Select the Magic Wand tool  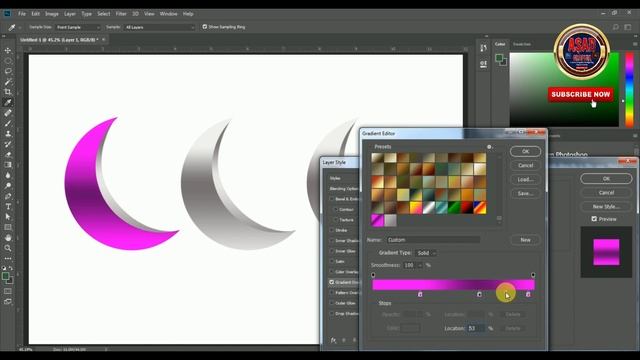(x=8, y=82)
